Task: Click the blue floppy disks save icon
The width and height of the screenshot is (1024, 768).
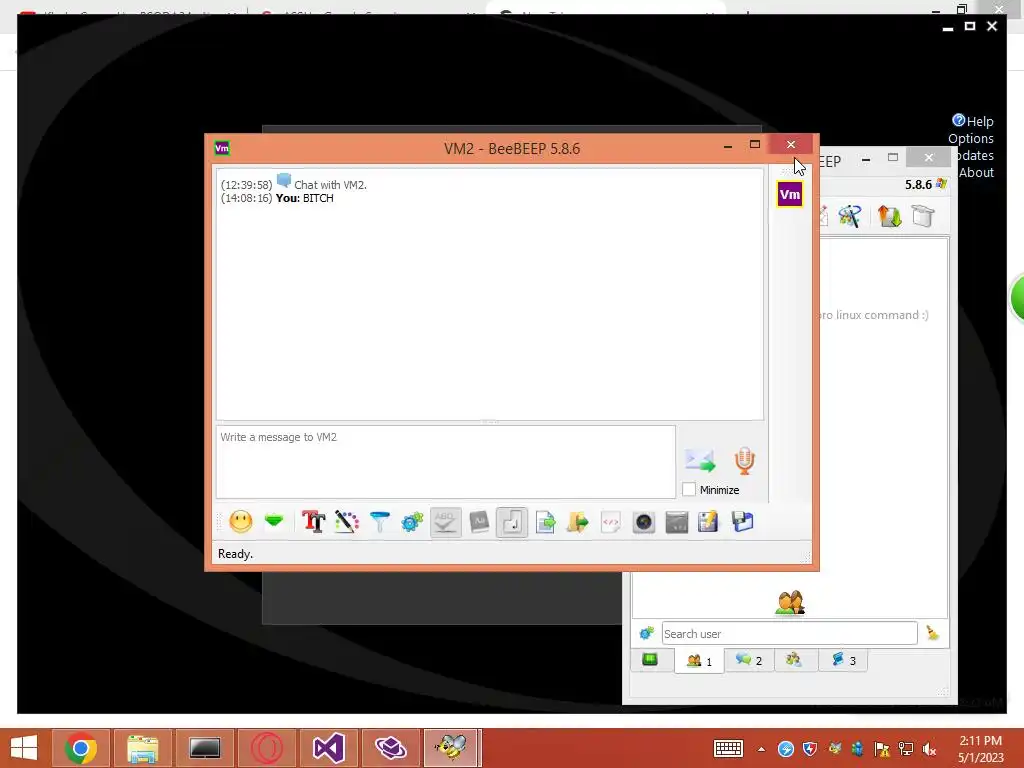Action: click(x=743, y=522)
